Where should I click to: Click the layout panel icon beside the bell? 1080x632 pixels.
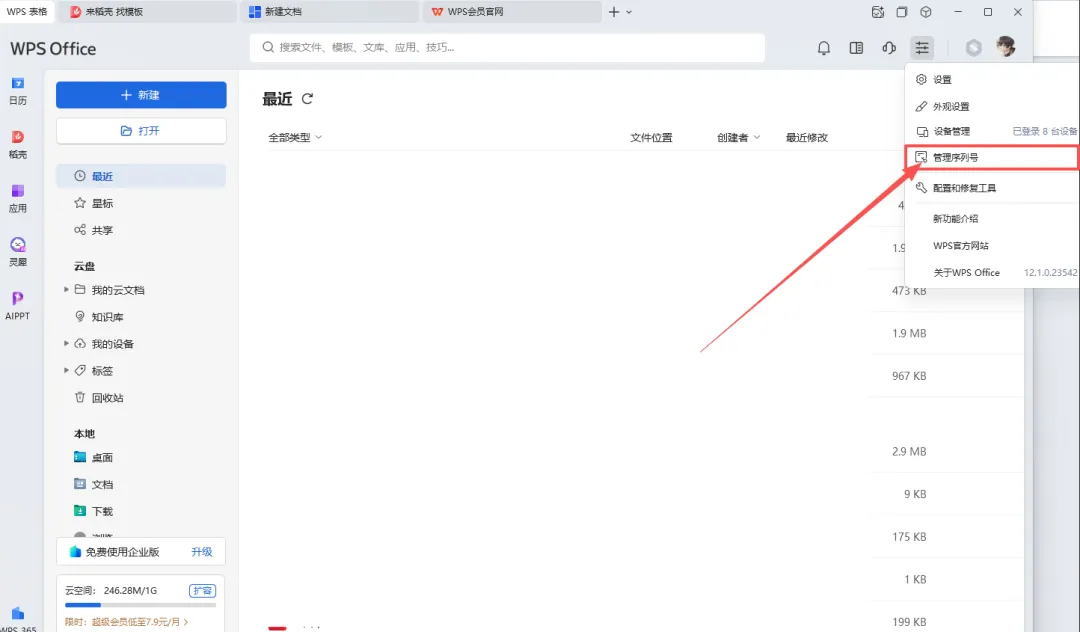[x=856, y=48]
